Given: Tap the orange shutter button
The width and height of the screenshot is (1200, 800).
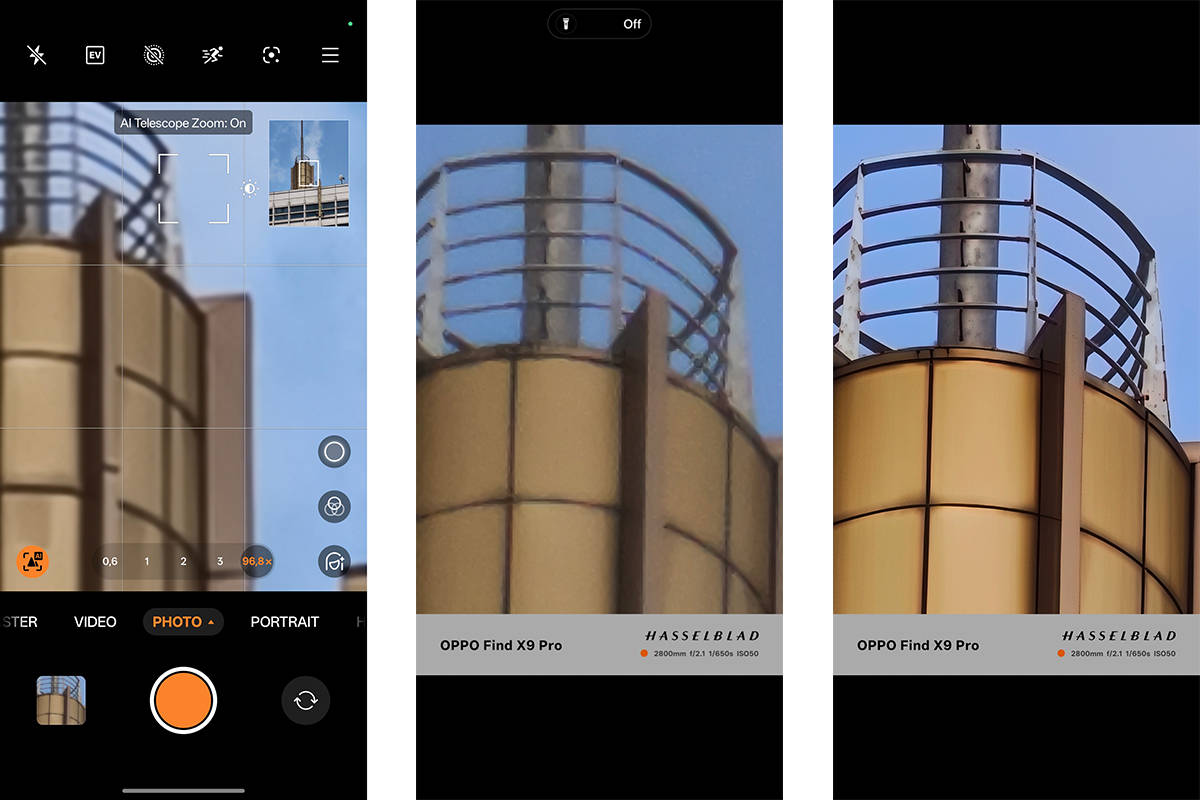Looking at the screenshot, I should click(x=183, y=701).
